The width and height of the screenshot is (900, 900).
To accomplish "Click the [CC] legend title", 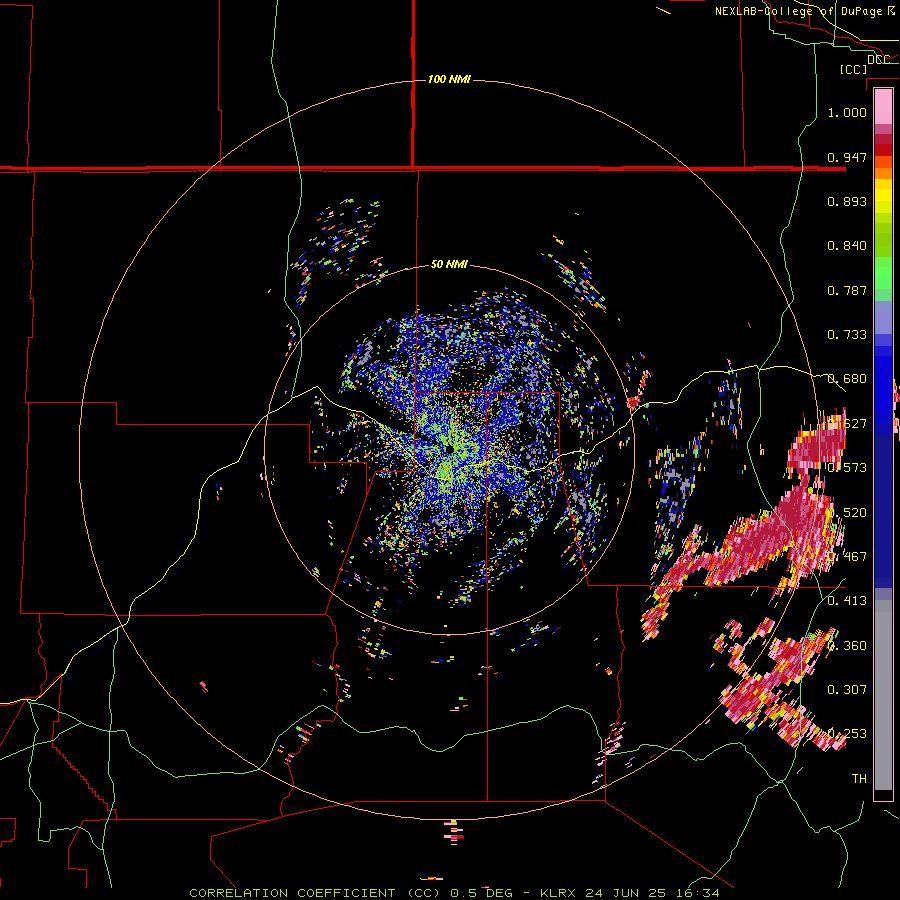I will tap(853, 69).
